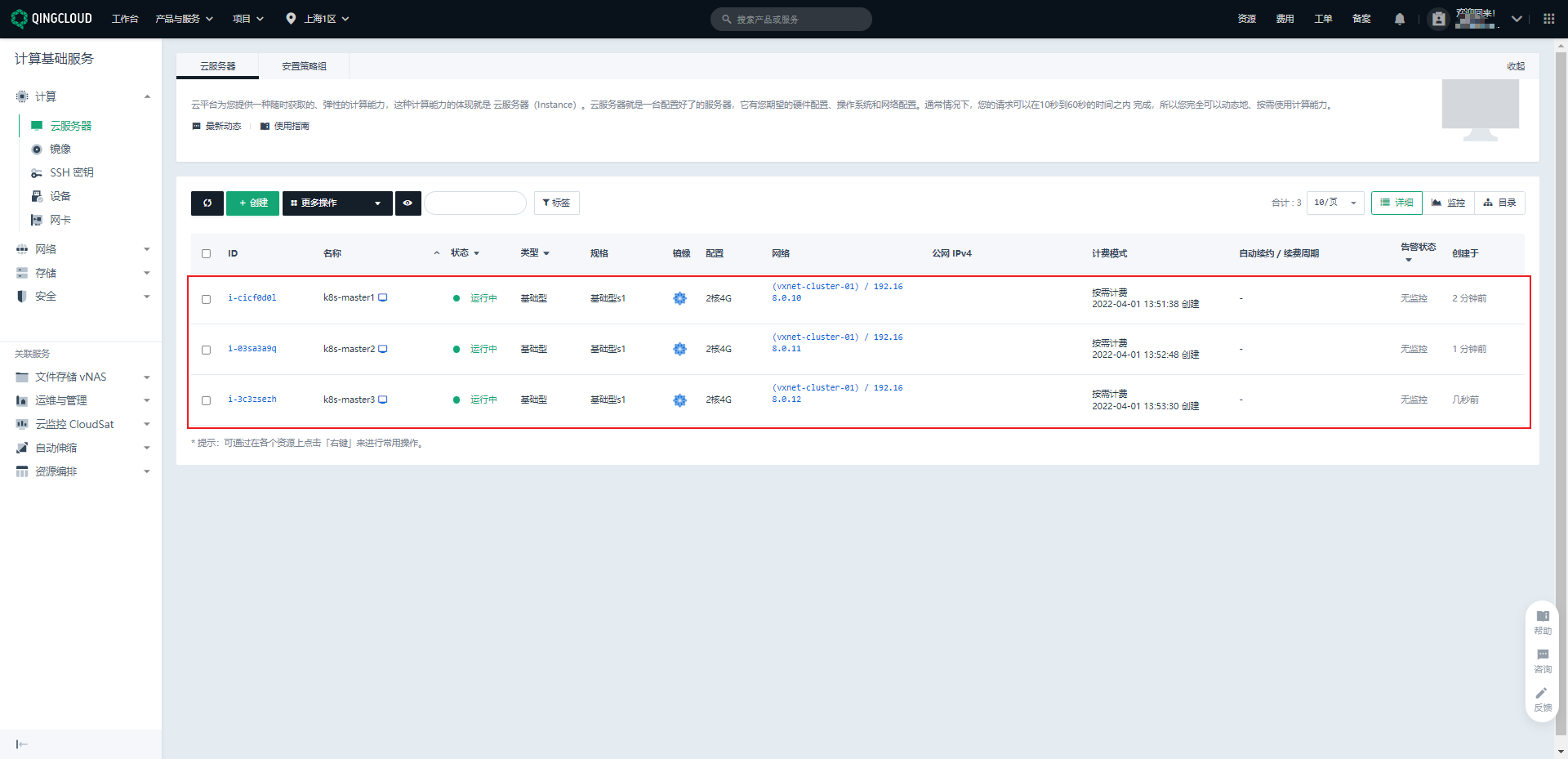Switch to 目录 directory view
The width and height of the screenshot is (1568, 759).
tap(1499, 203)
